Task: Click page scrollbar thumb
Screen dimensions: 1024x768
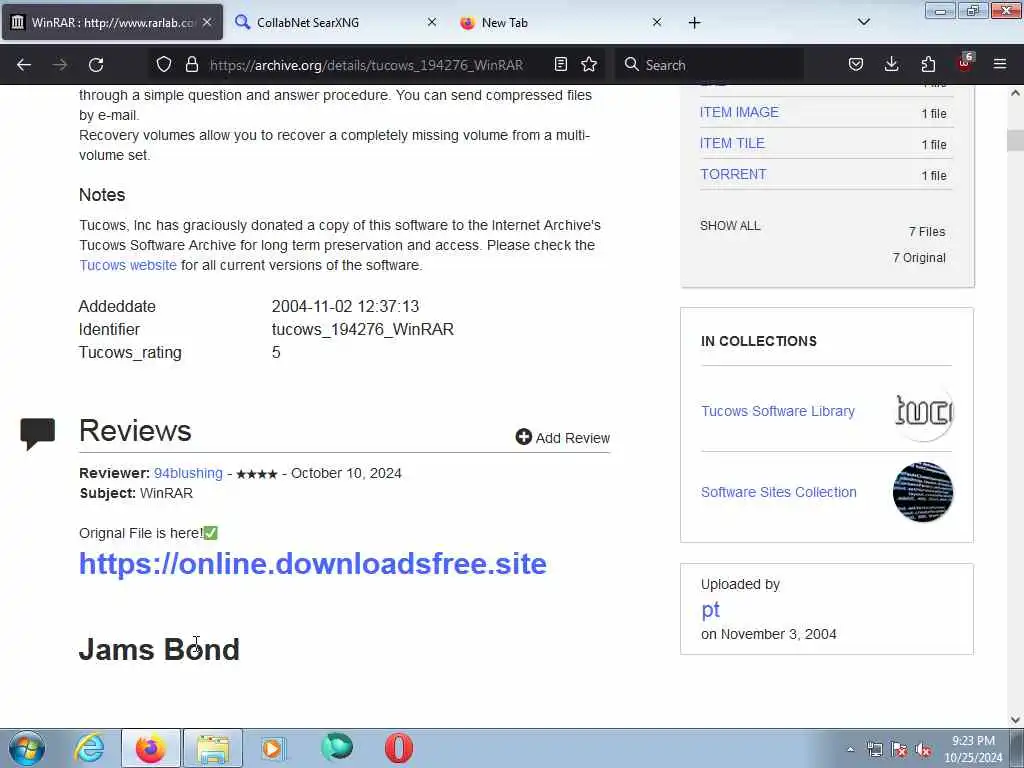Action: 1015,140
